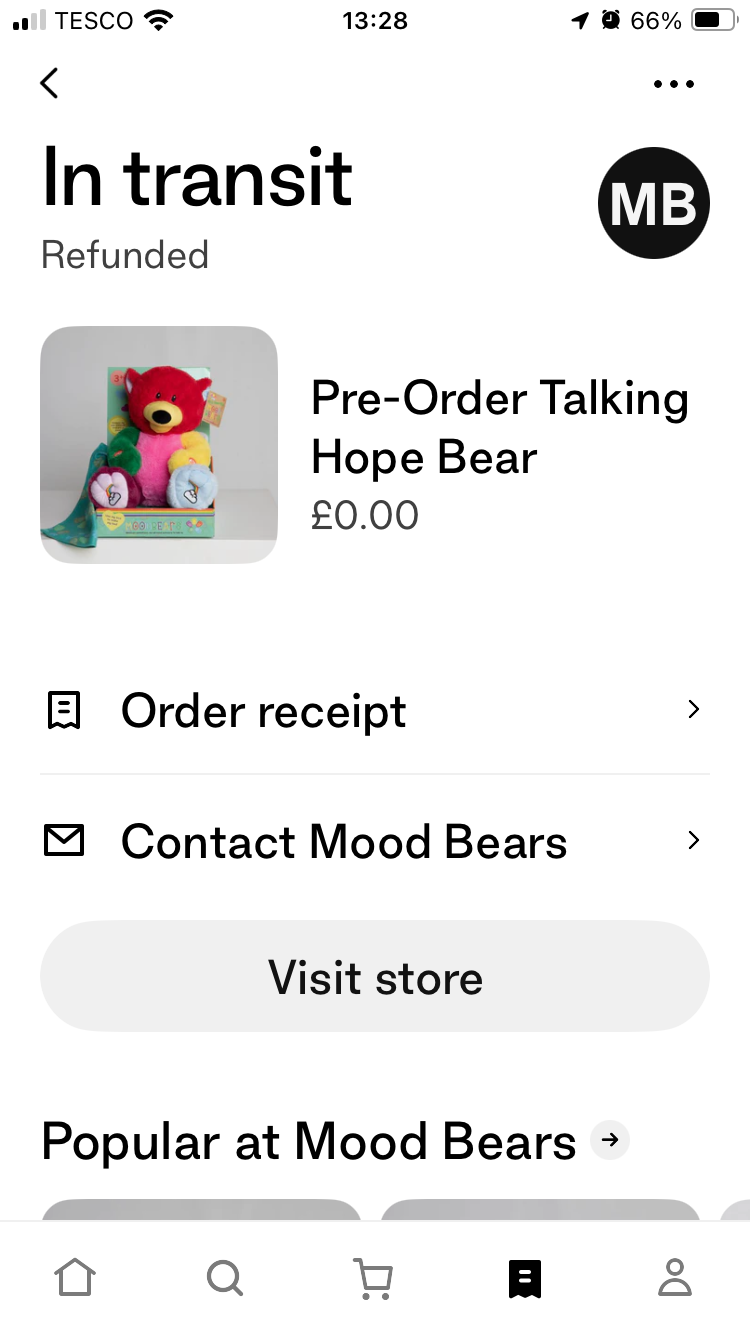Open the shopping cart tab

(x=374, y=1278)
